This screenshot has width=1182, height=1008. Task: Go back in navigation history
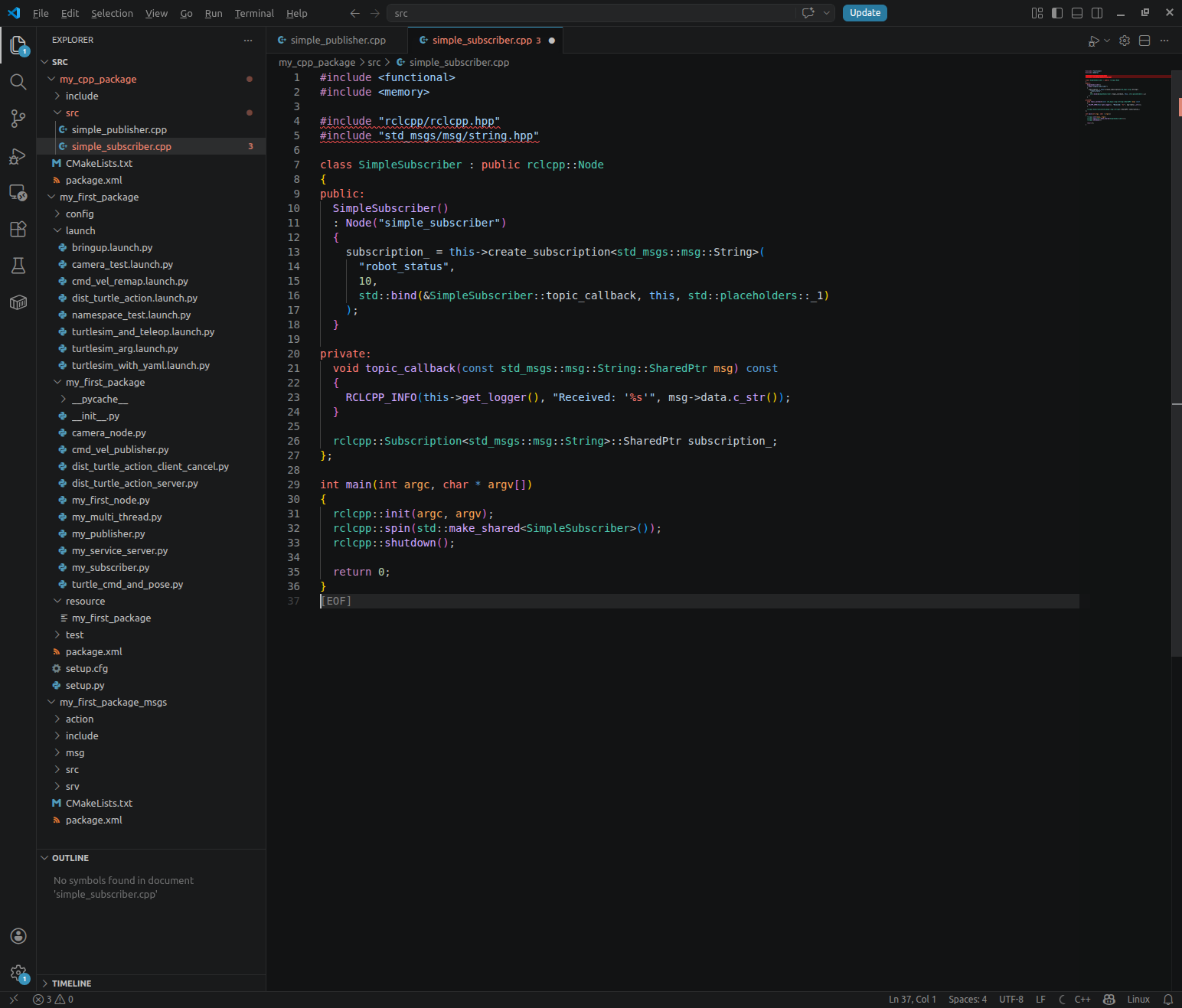click(354, 13)
